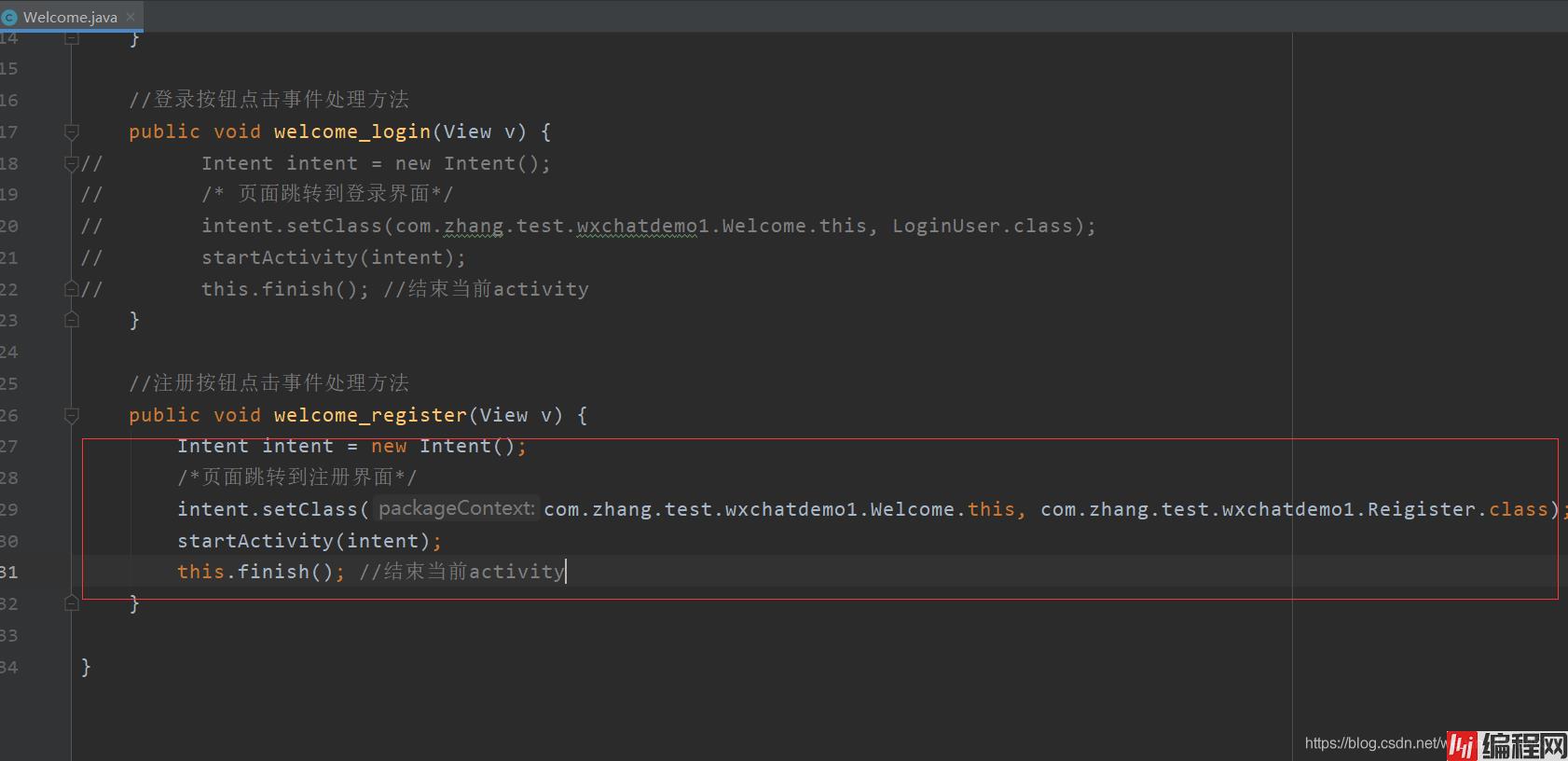Place the cursor on the welcome_register method name

pyautogui.click(x=370, y=415)
